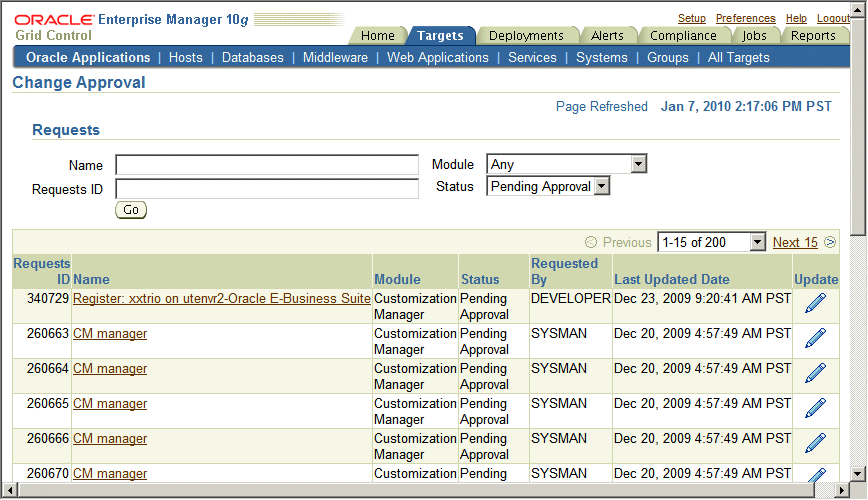The width and height of the screenshot is (868, 500).
Task: Click the Setup link
Action: point(691,18)
